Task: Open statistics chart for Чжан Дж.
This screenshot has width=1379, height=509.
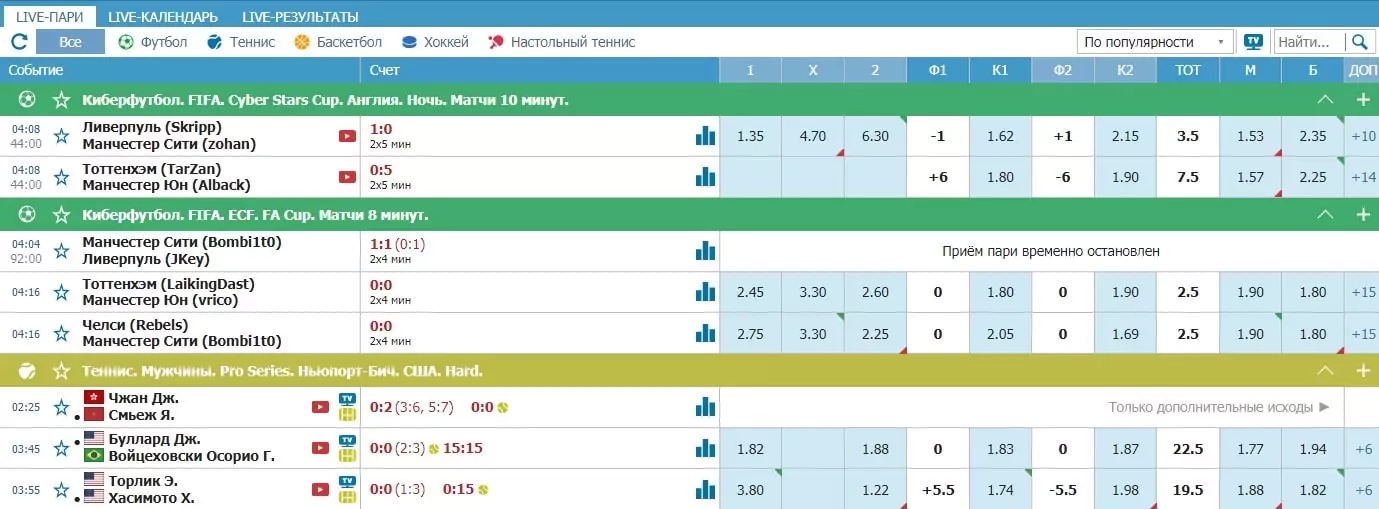Action: pyautogui.click(x=706, y=407)
